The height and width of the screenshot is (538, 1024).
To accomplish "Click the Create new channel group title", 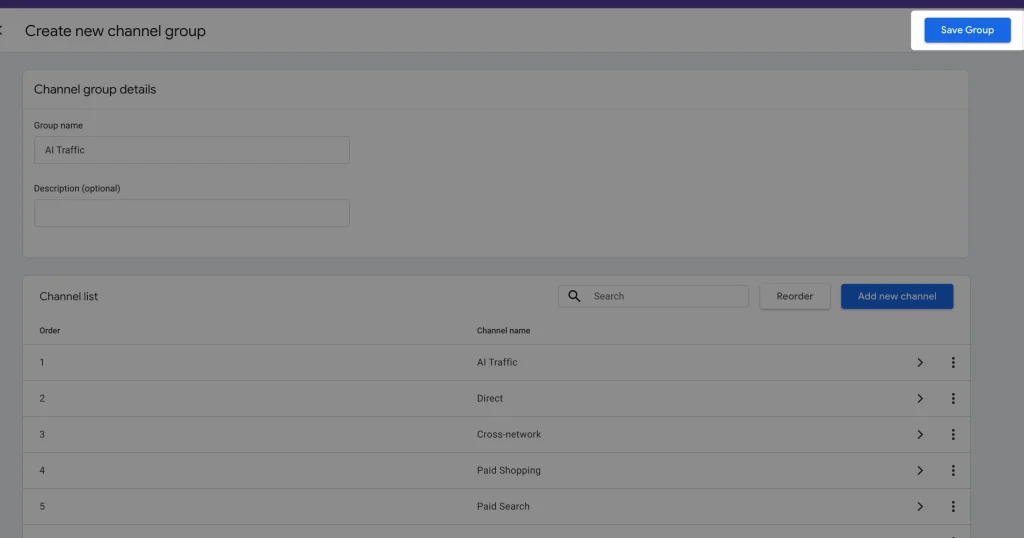I will pyautogui.click(x=115, y=31).
